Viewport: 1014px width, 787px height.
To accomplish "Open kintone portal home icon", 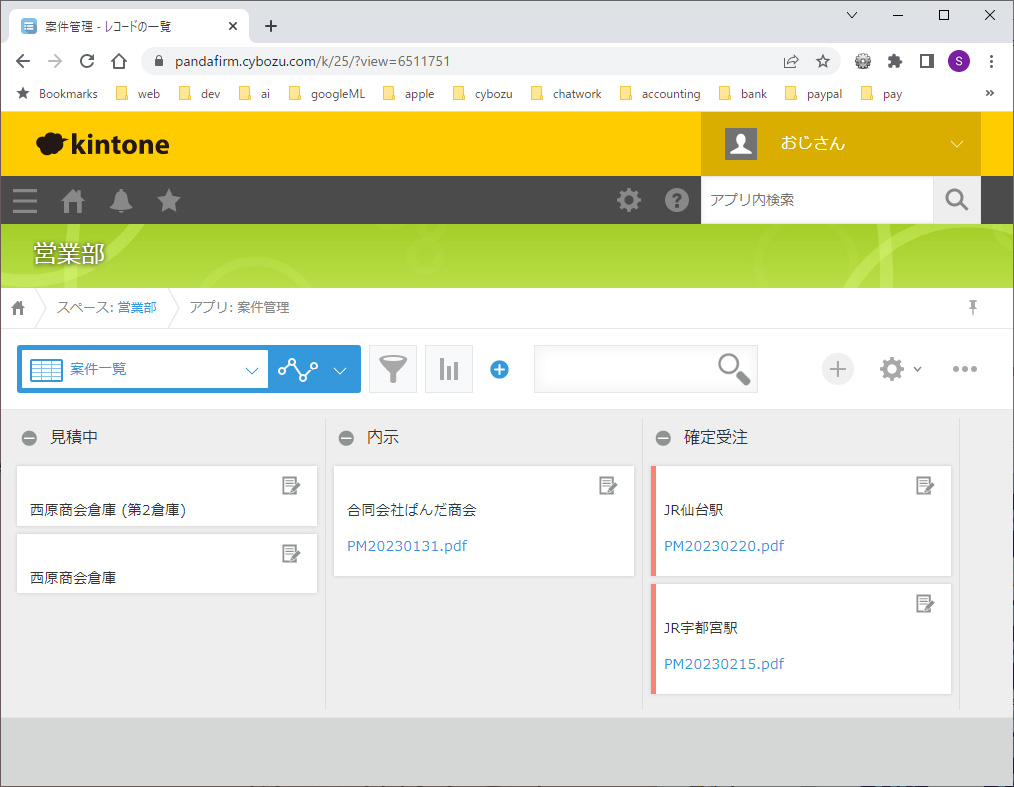I will point(73,201).
